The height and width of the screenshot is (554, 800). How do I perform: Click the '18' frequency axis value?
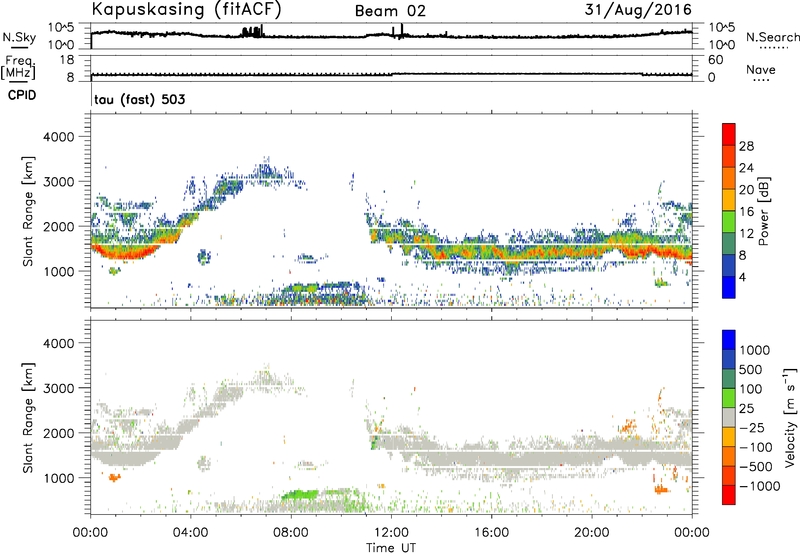[67, 60]
